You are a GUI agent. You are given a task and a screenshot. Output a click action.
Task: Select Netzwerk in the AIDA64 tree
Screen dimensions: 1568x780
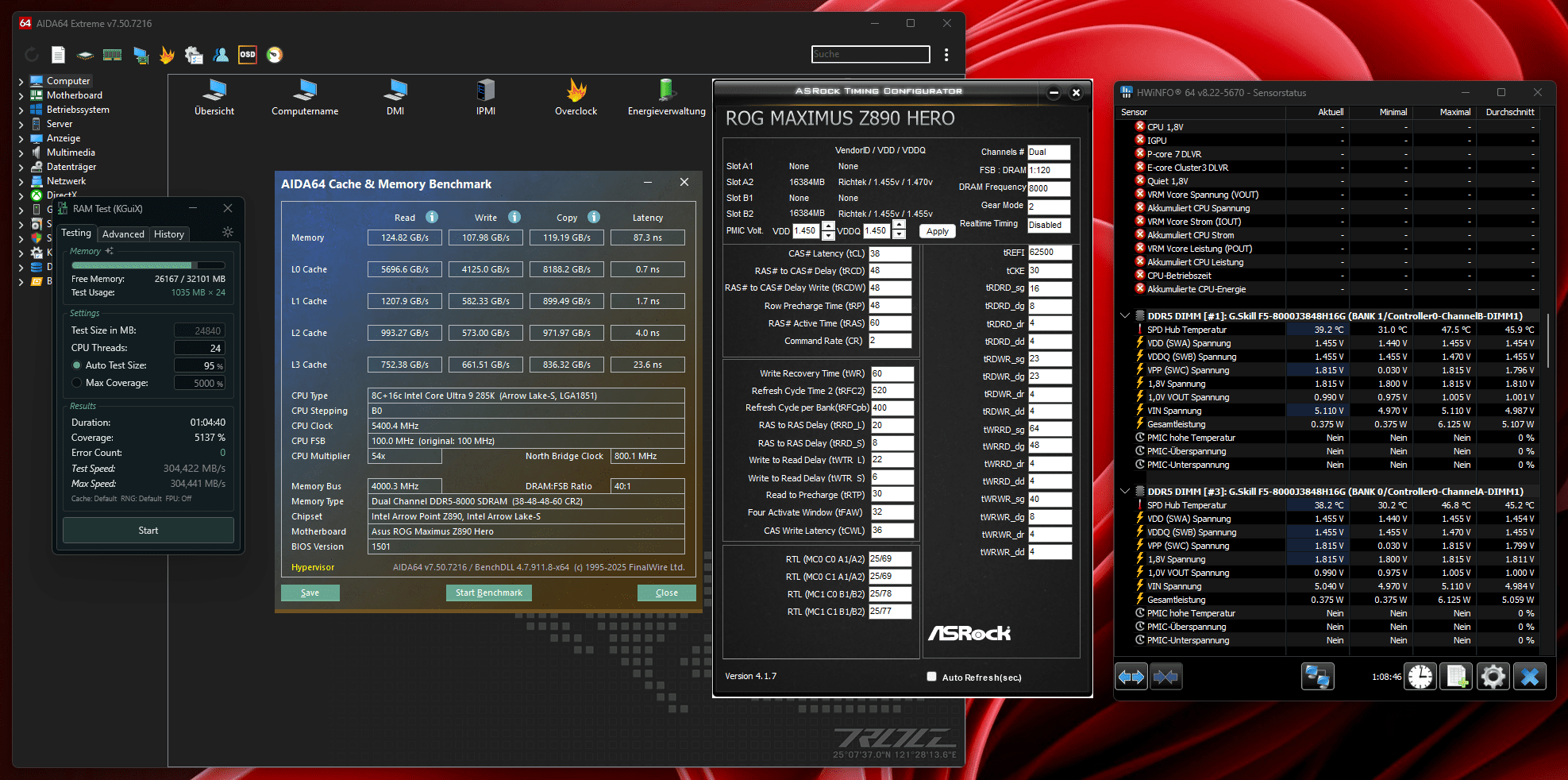point(66,181)
